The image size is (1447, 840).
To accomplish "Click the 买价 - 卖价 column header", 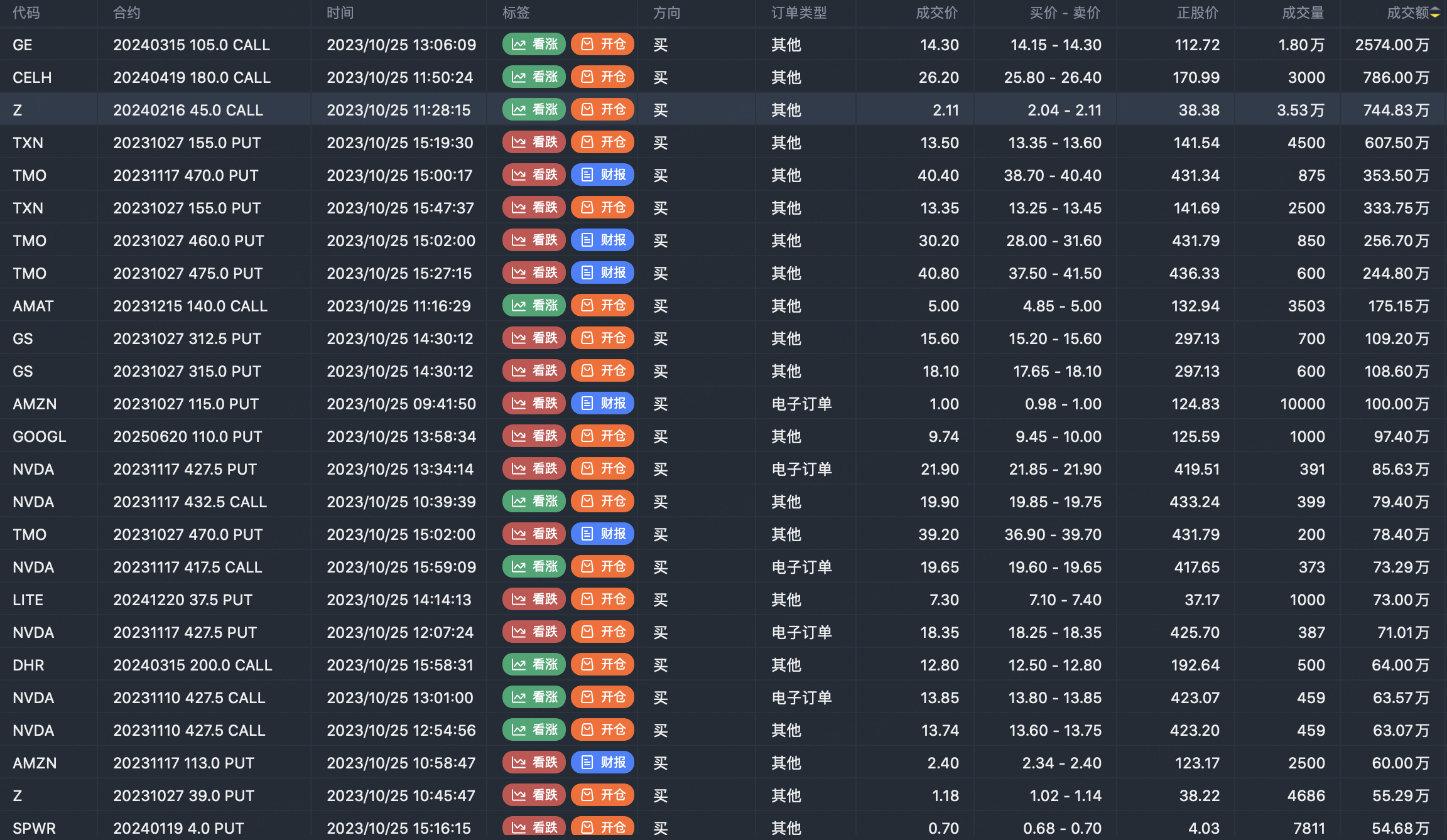I will coord(1065,13).
